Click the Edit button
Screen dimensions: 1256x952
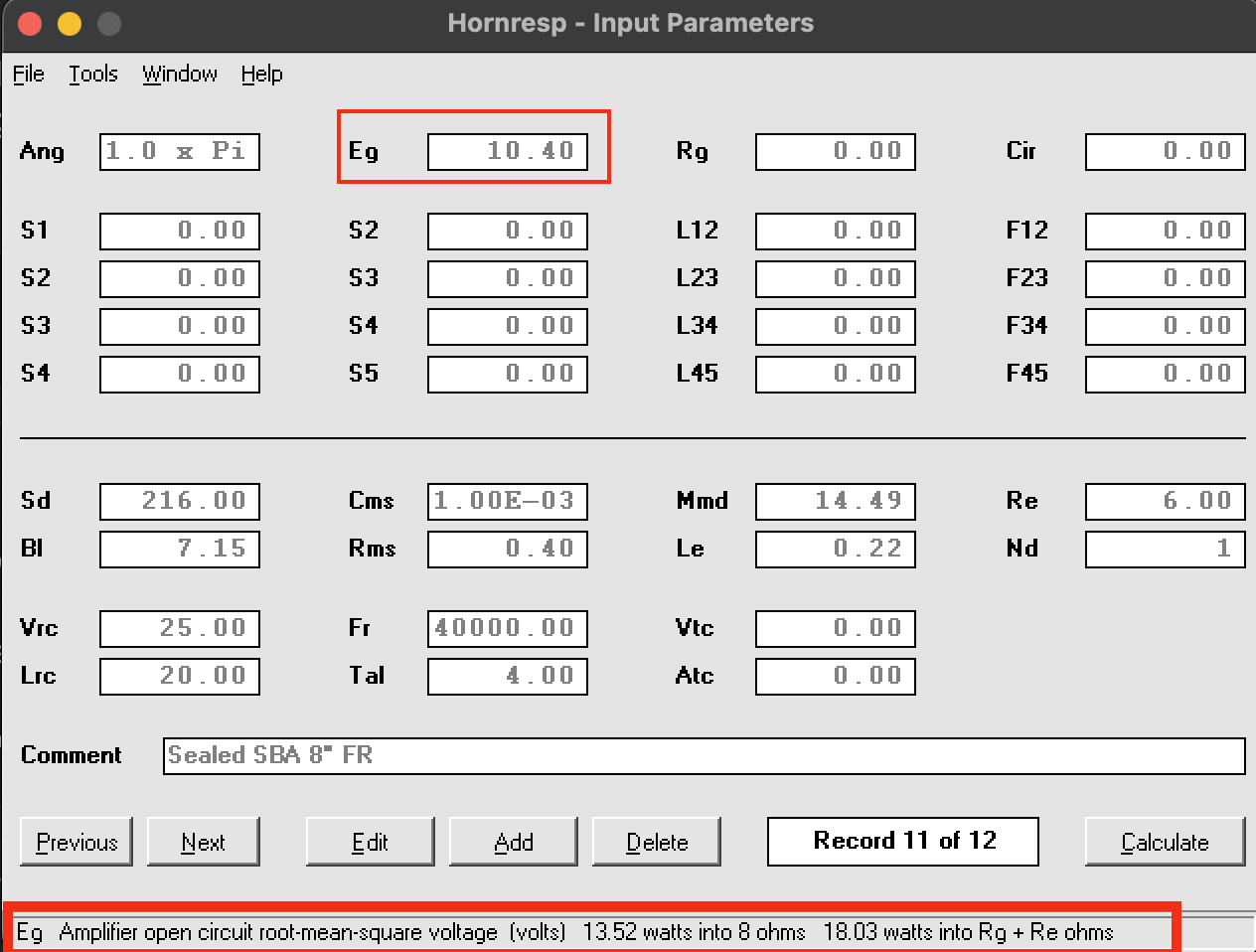[371, 842]
